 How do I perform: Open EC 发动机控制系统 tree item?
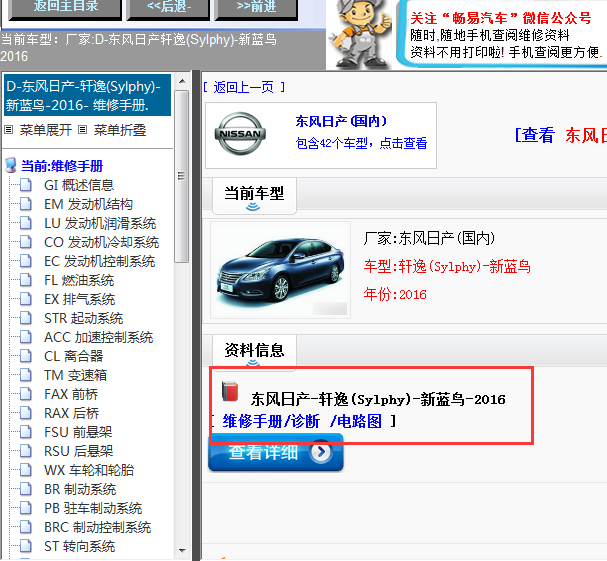[x=99, y=261]
